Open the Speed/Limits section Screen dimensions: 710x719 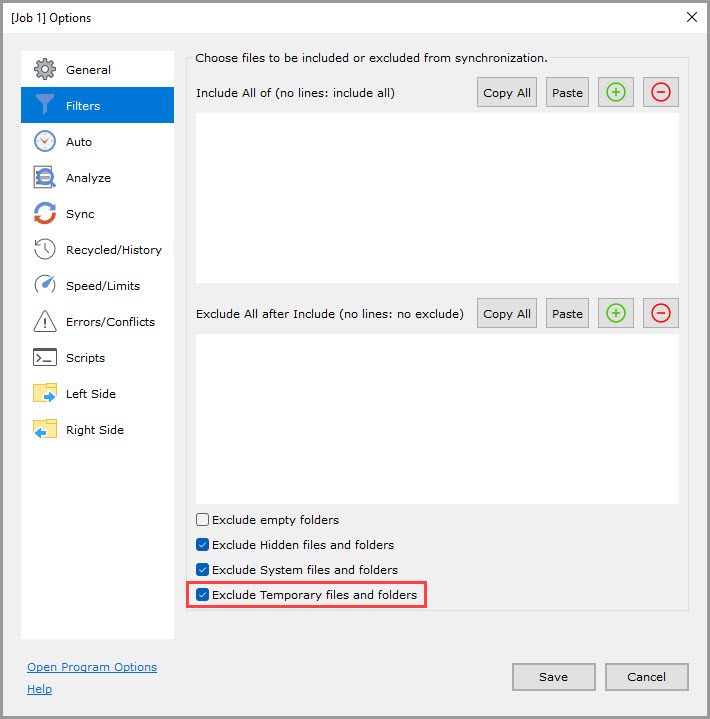102,286
